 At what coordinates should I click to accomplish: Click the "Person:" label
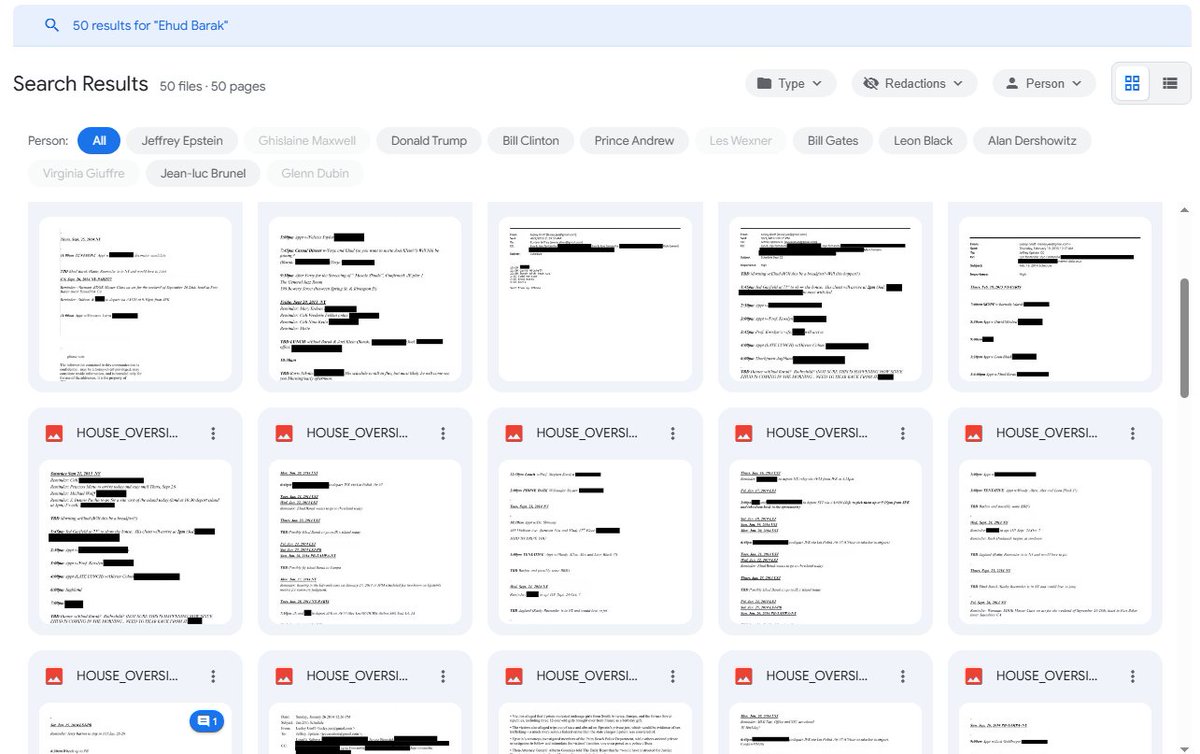pos(48,141)
